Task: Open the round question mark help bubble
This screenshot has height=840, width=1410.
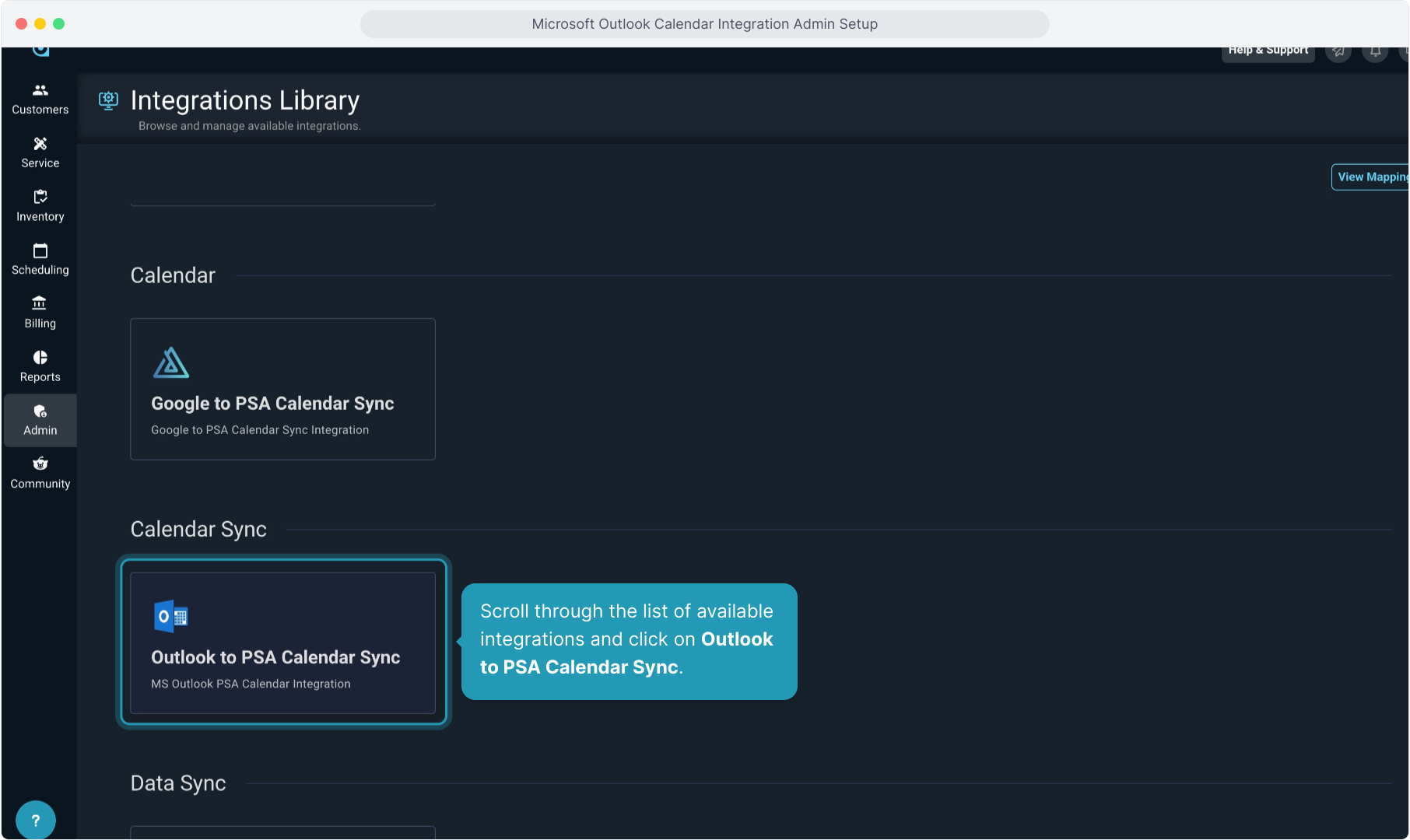Action: (35, 820)
